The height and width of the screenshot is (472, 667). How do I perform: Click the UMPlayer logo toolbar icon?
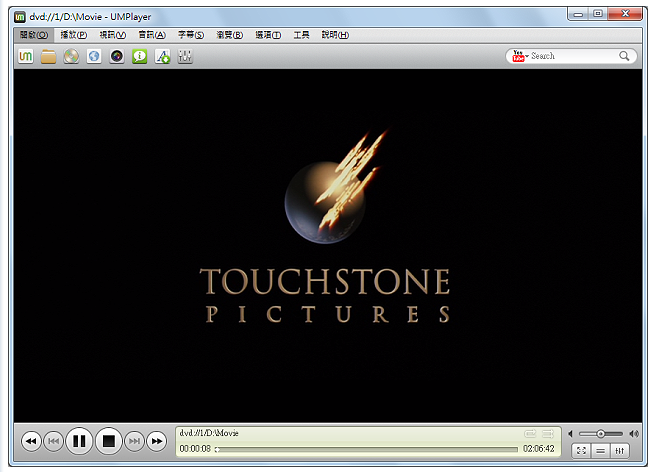pyautogui.click(x=26, y=56)
